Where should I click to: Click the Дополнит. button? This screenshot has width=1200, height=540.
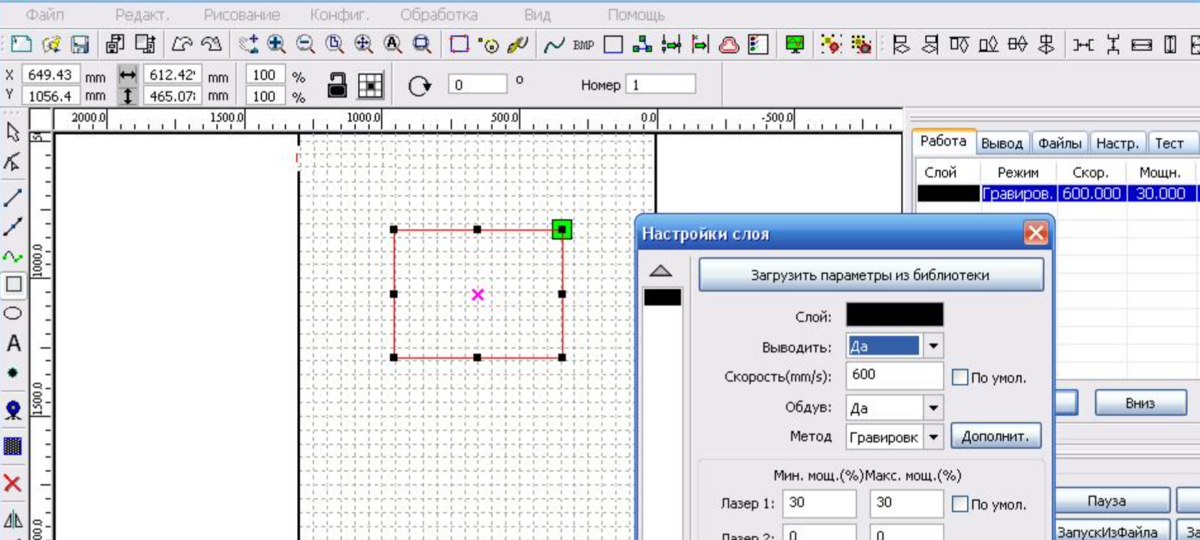[x=996, y=437]
